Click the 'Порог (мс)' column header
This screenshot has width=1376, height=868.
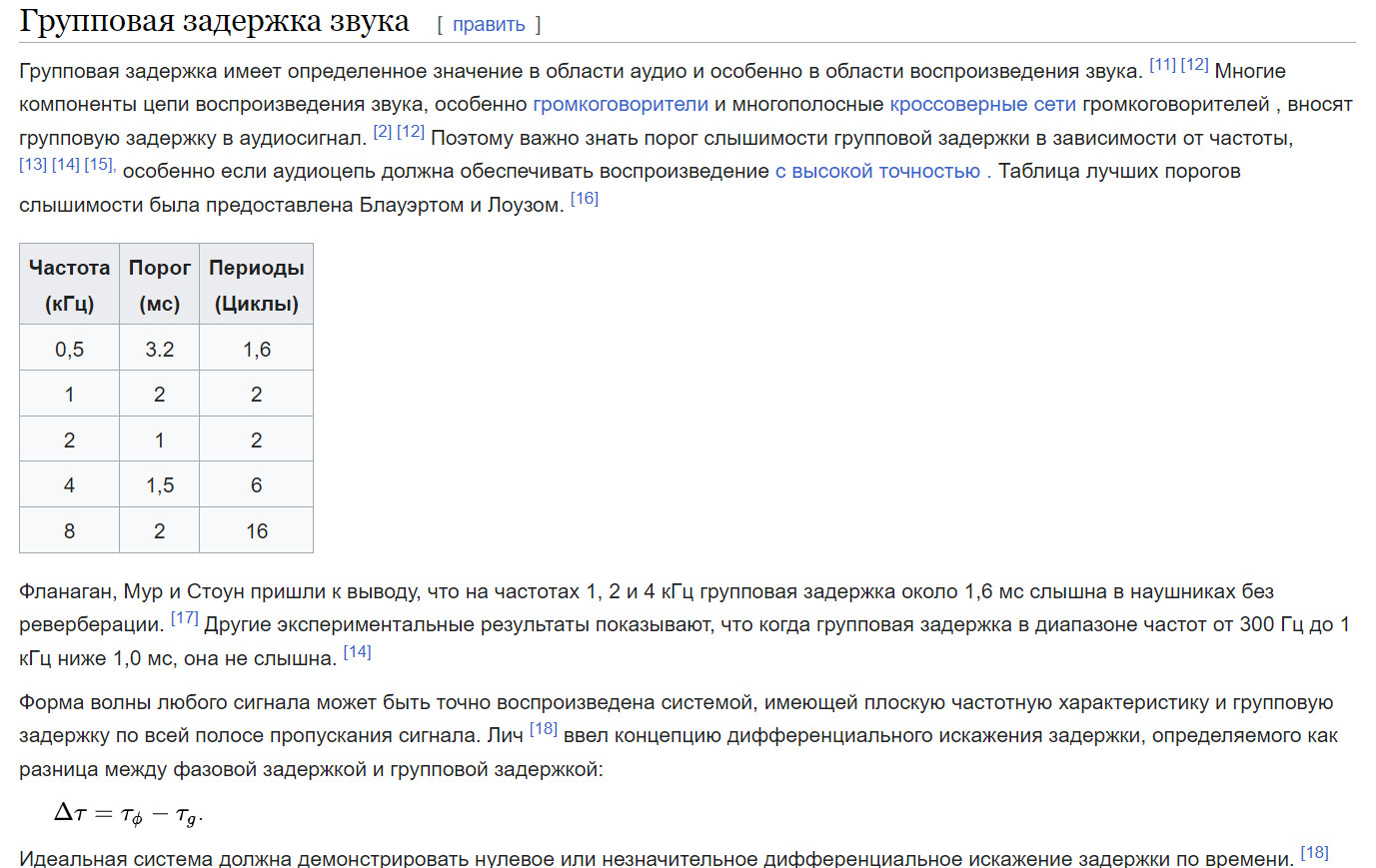(160, 285)
